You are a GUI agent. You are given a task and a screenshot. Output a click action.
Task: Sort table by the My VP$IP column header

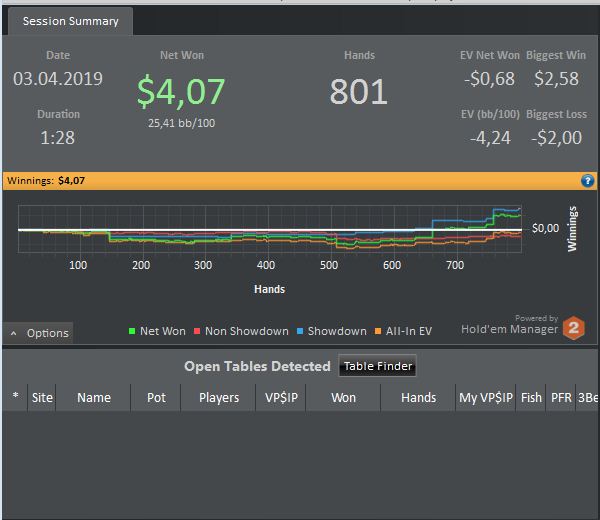[486, 398]
